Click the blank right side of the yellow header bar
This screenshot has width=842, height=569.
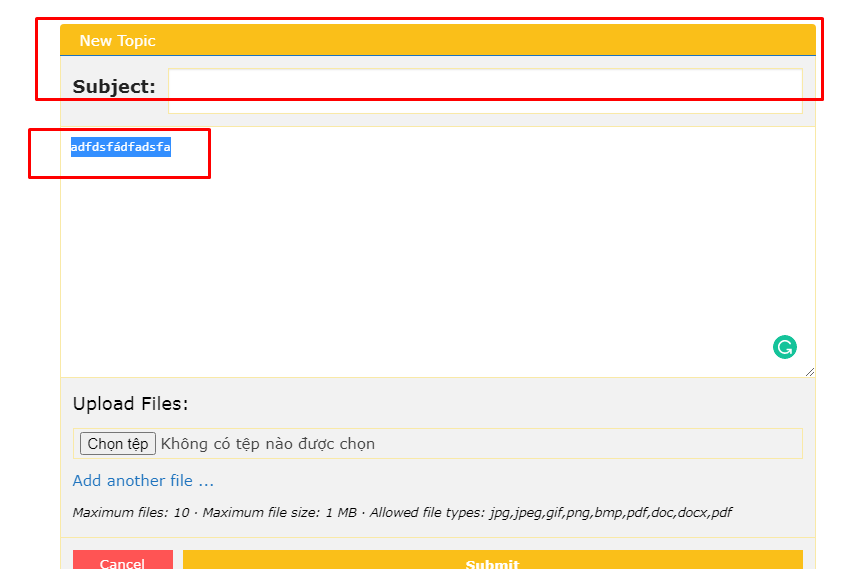[x=500, y=41]
